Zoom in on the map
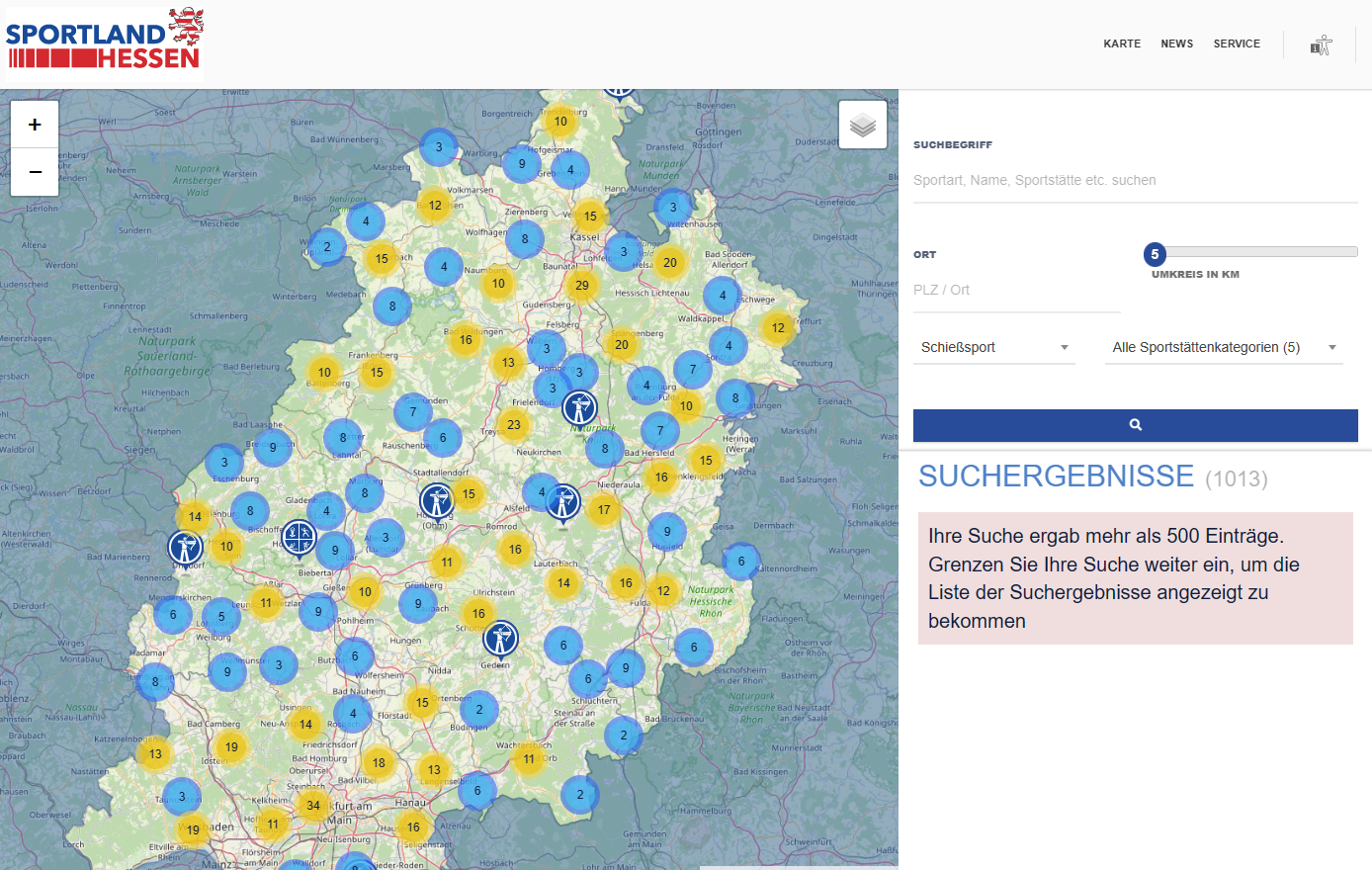Screen dimensions: 1372x870 pyautogui.click(x=35, y=125)
